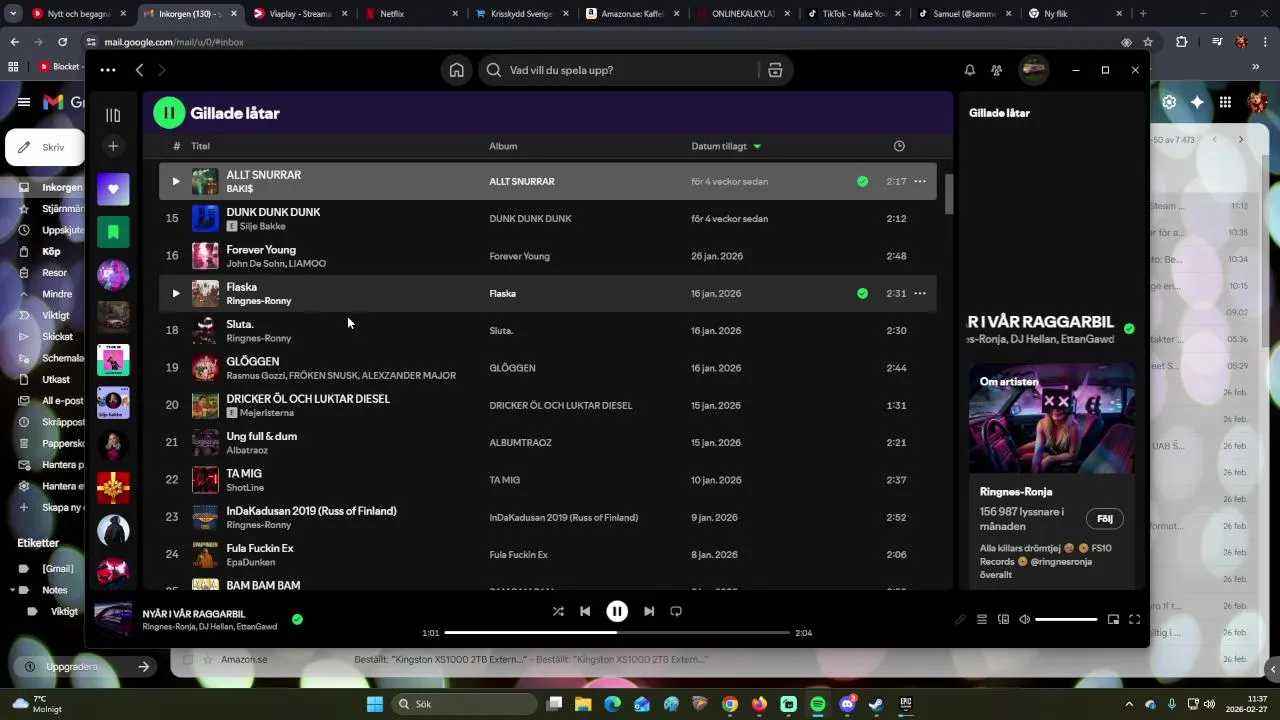Open the browse icon in search bar
This screenshot has height=720, width=1280.
point(775,70)
